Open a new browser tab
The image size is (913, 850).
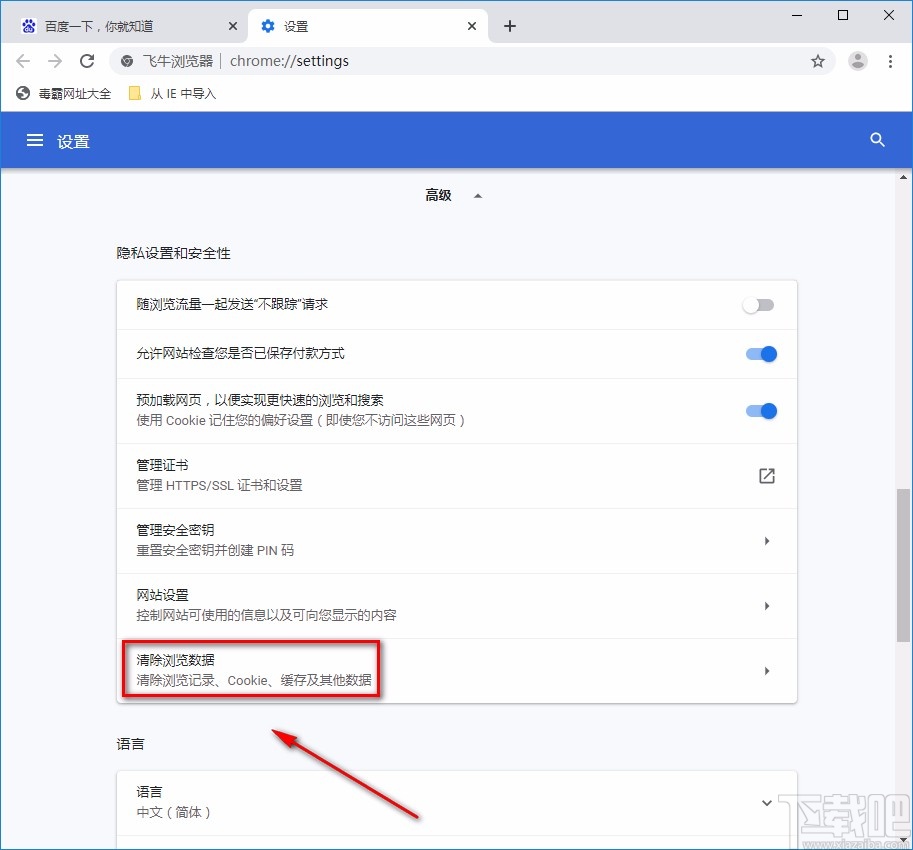(x=509, y=26)
